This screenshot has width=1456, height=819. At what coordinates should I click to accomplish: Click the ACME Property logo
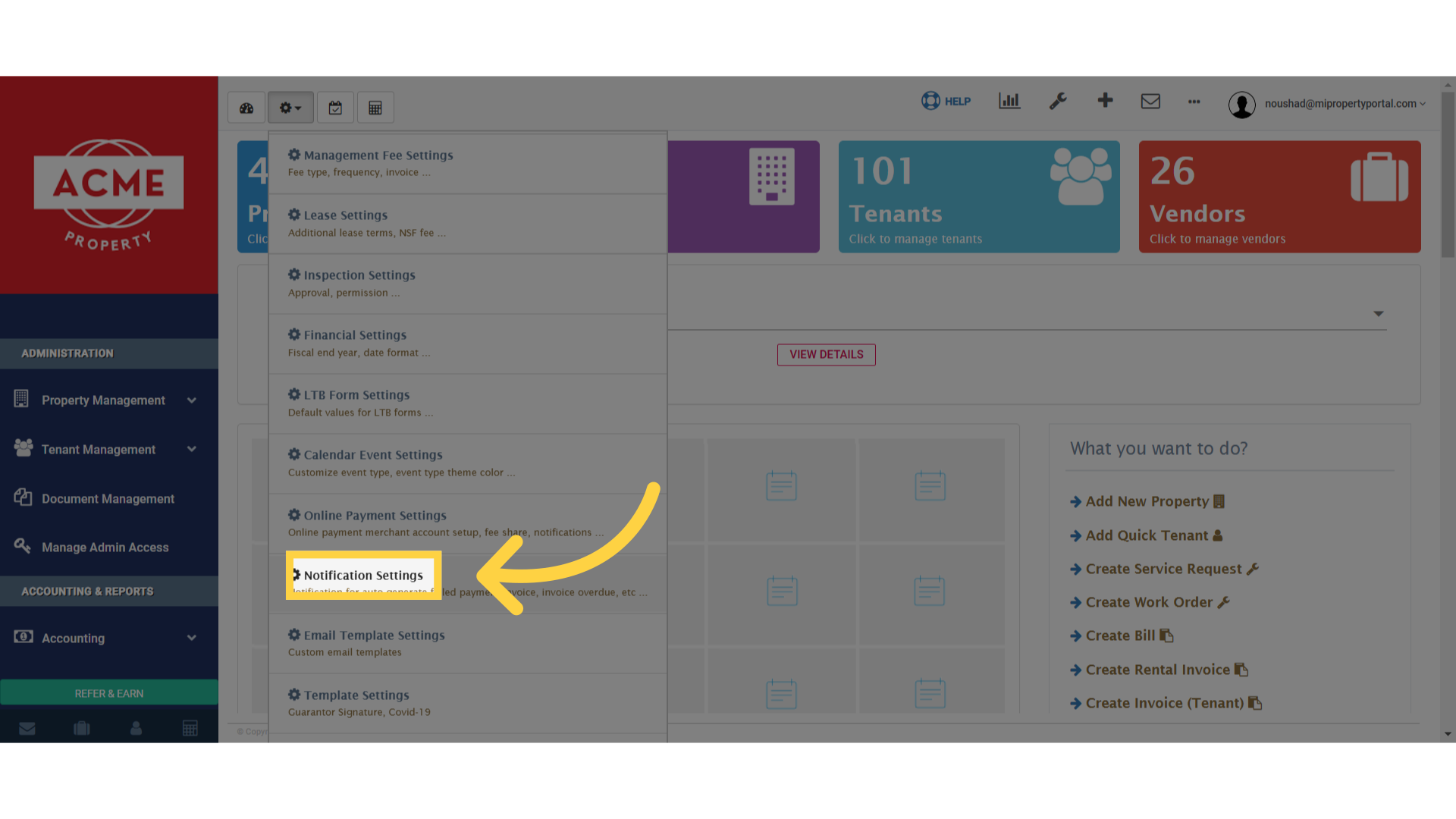click(x=108, y=194)
